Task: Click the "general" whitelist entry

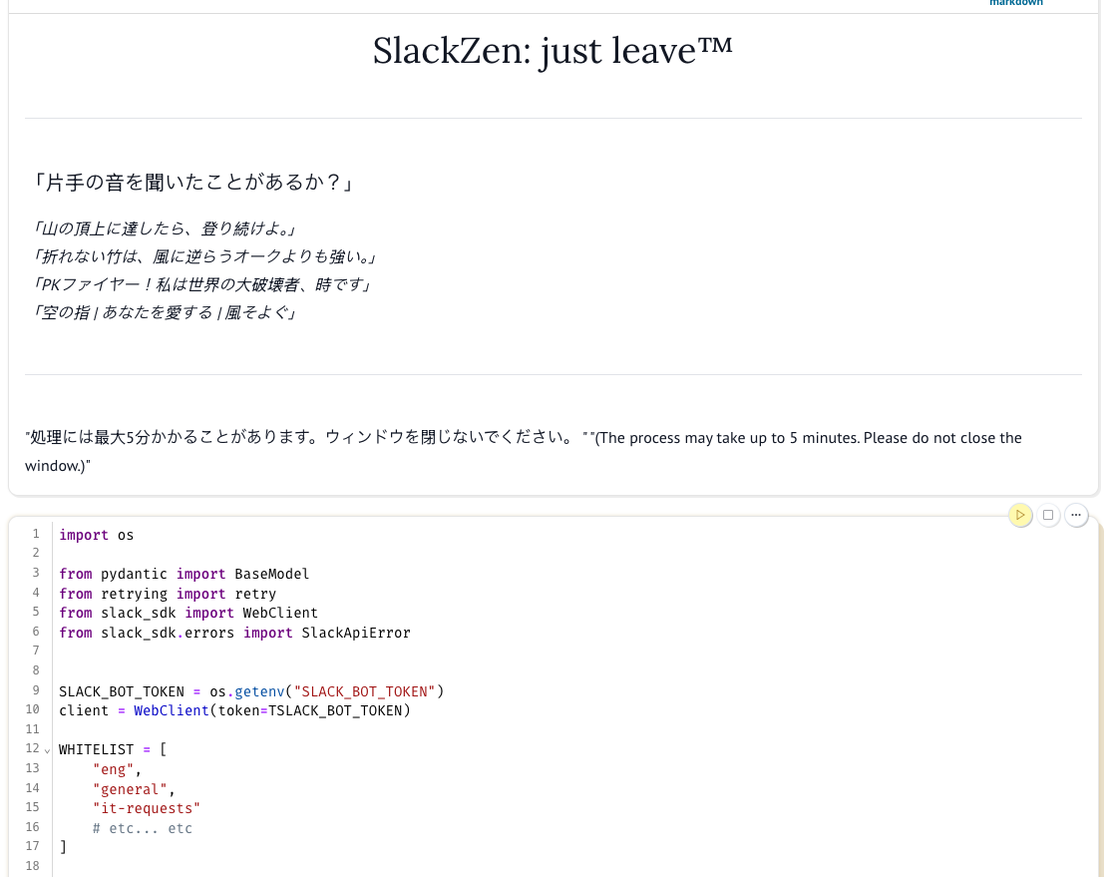Action: click(x=130, y=789)
